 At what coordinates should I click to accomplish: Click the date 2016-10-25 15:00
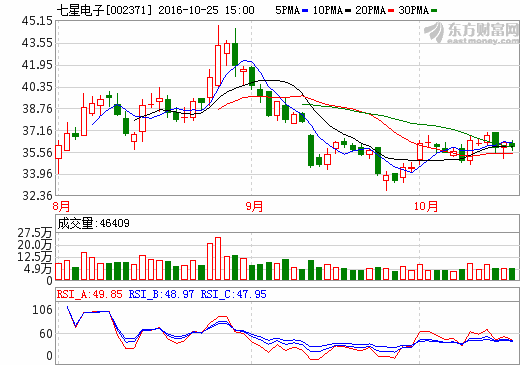pos(206,10)
